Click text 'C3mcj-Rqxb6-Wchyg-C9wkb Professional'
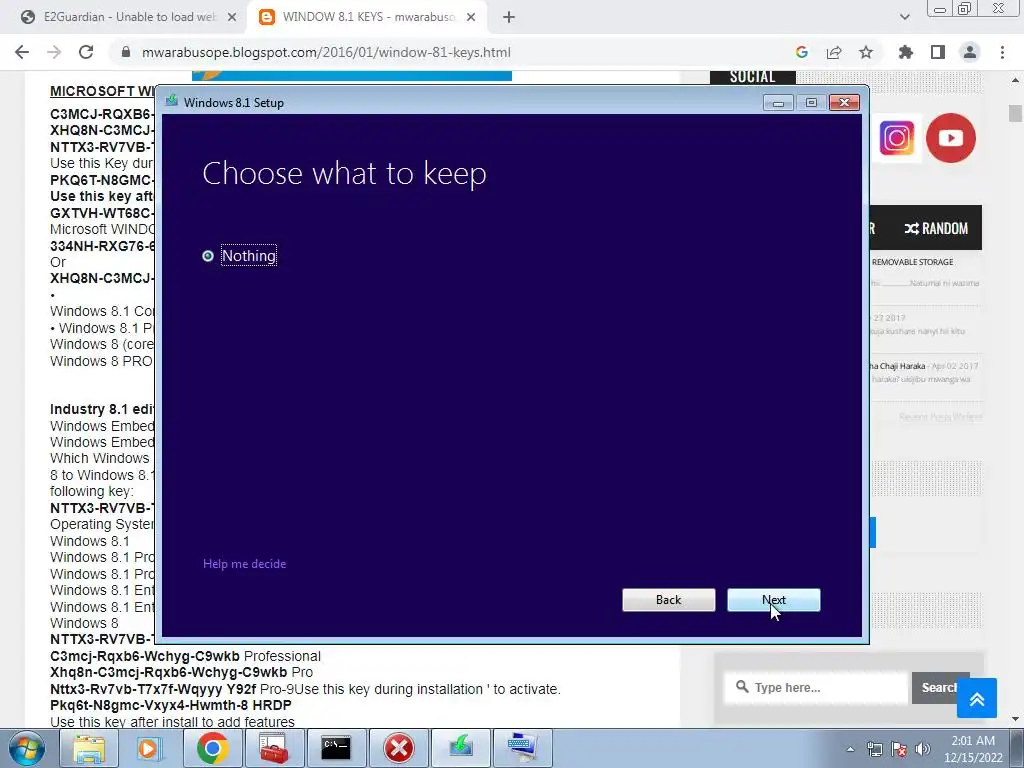1024x768 pixels. click(185, 656)
